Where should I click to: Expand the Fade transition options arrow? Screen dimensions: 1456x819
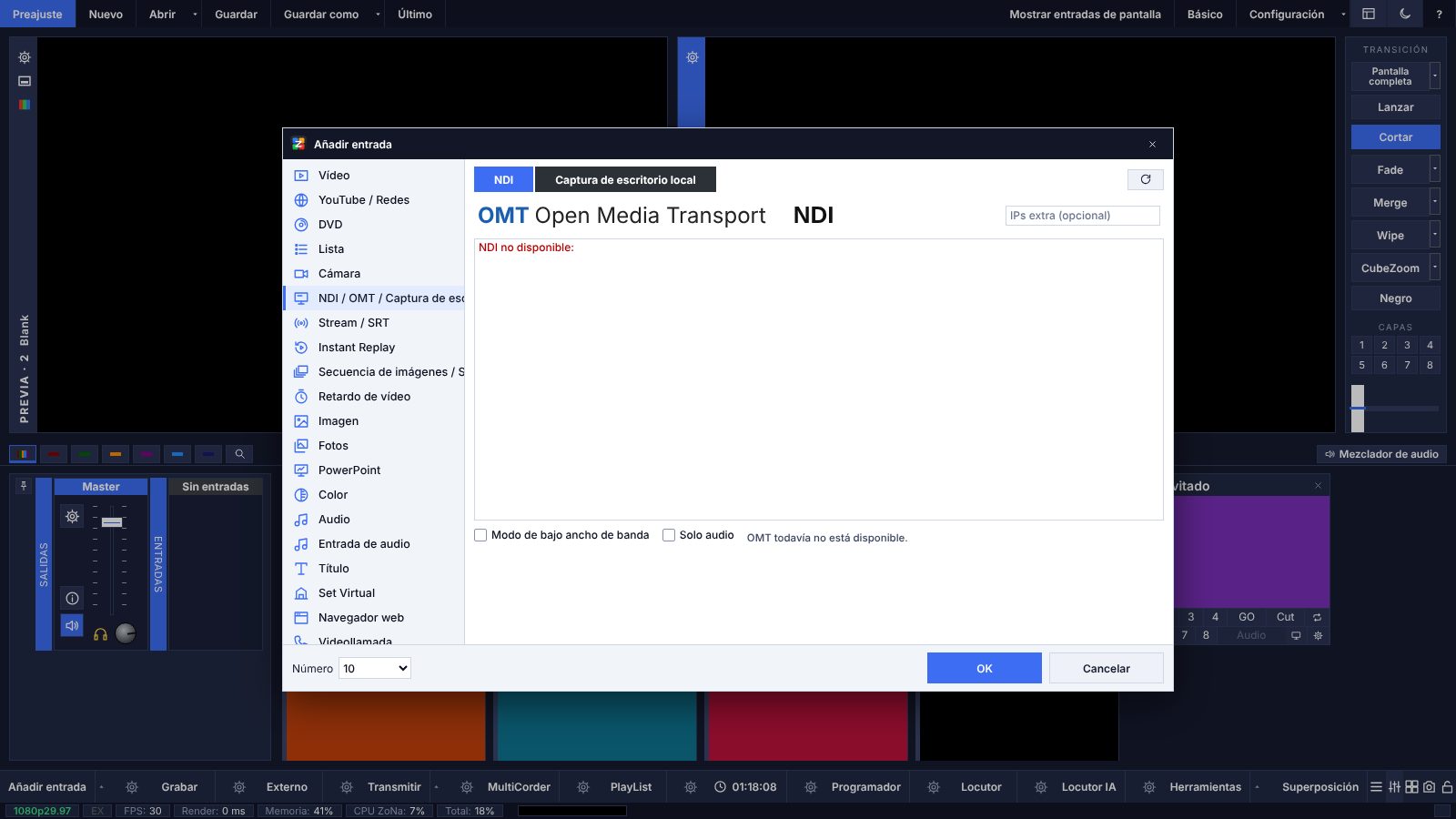1435,169
